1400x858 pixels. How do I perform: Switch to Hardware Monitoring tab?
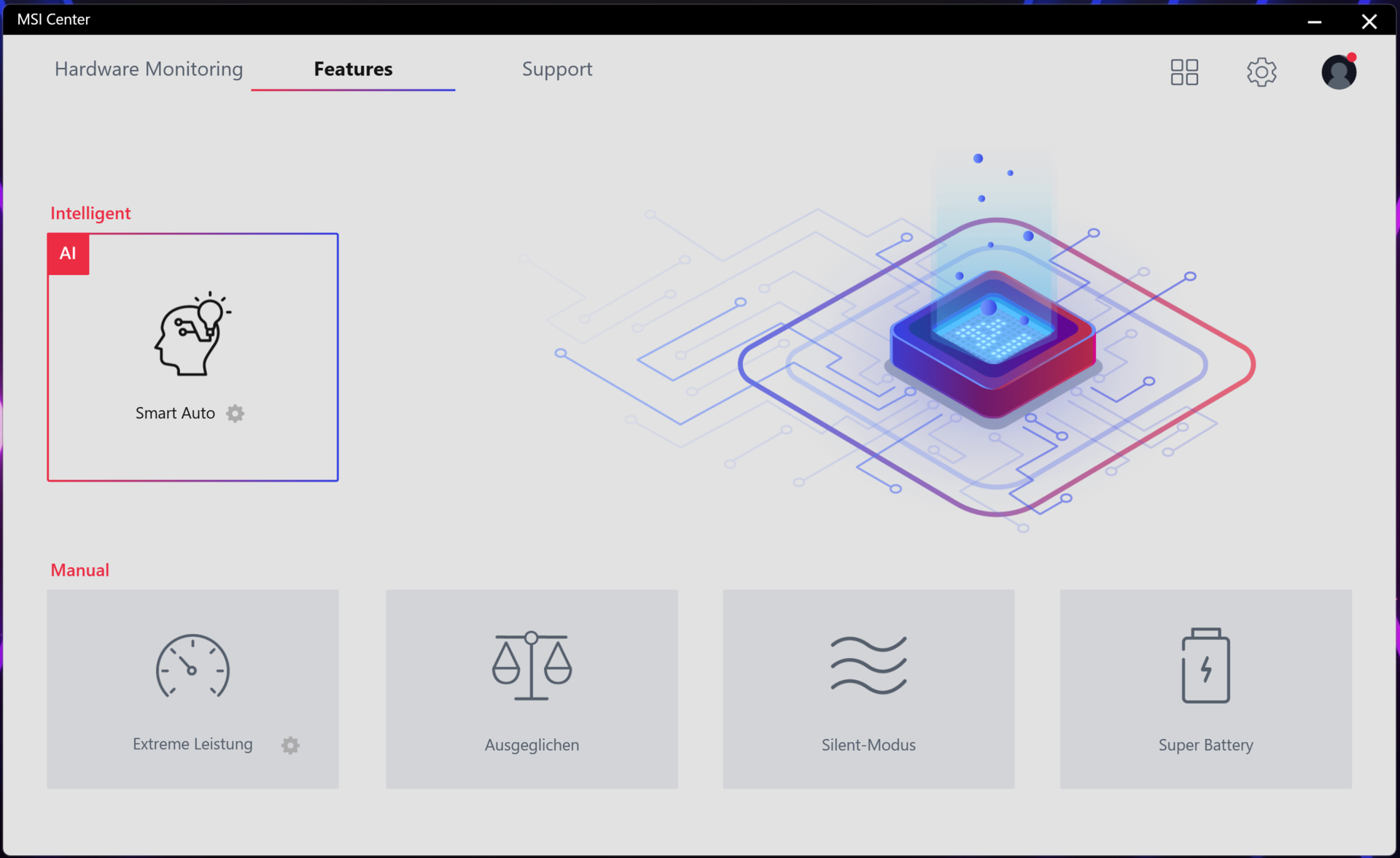pos(149,69)
